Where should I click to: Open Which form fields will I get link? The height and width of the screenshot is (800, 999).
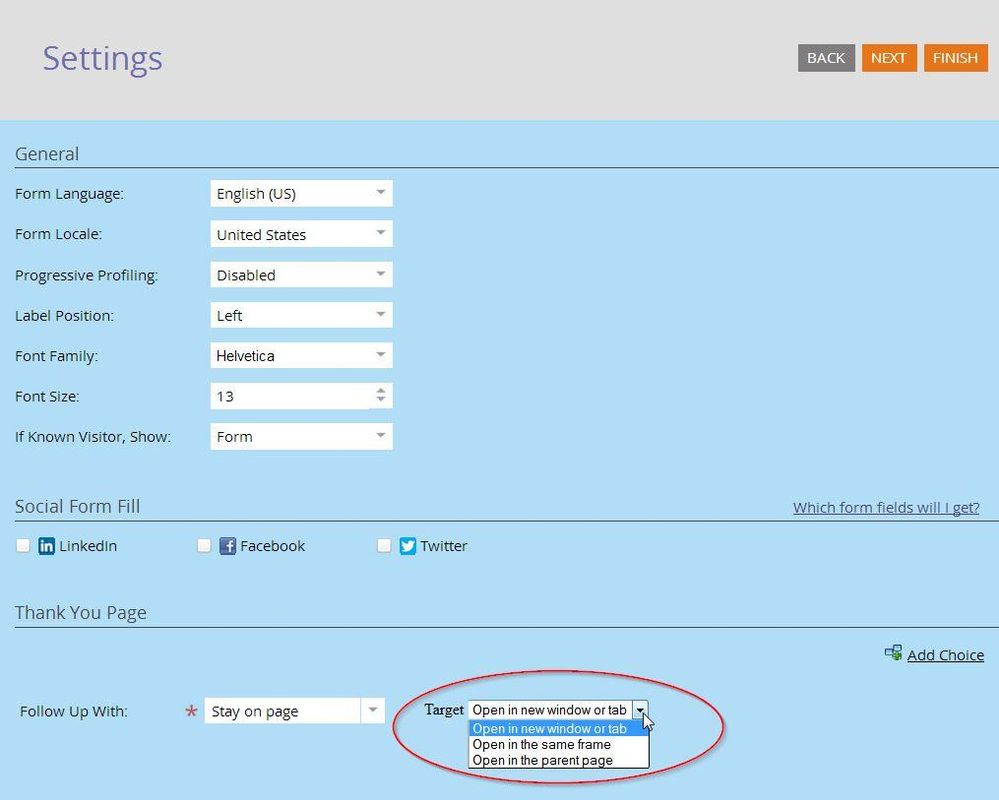click(x=886, y=508)
